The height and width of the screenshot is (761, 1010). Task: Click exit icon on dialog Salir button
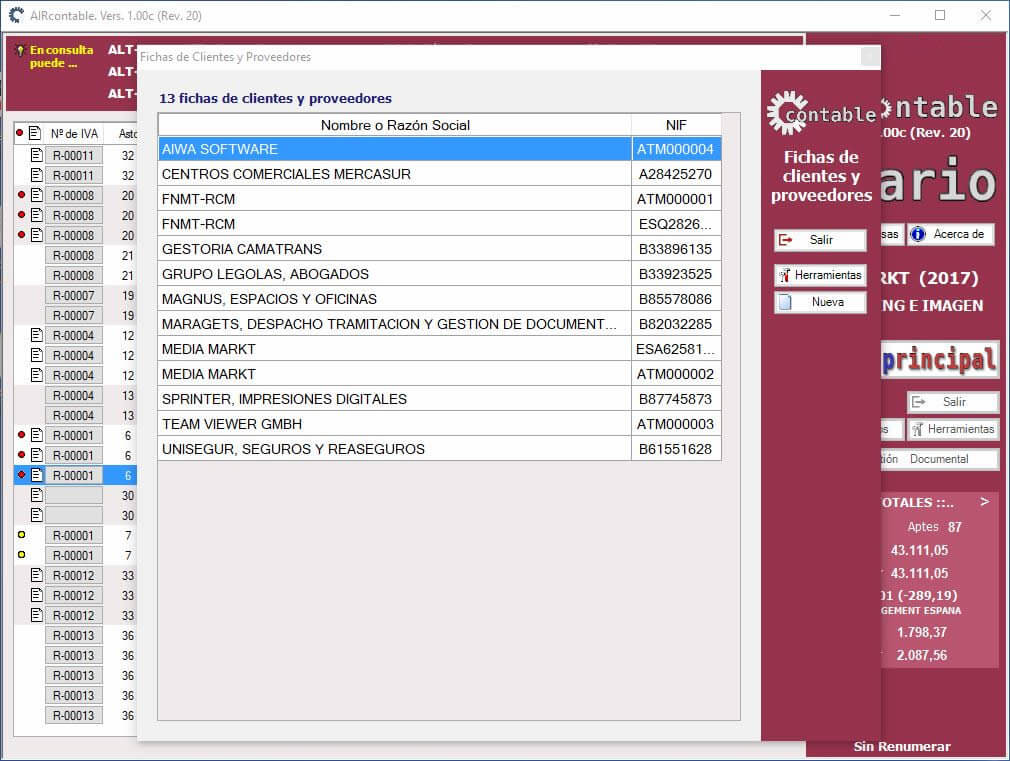pyautogui.click(x=786, y=240)
